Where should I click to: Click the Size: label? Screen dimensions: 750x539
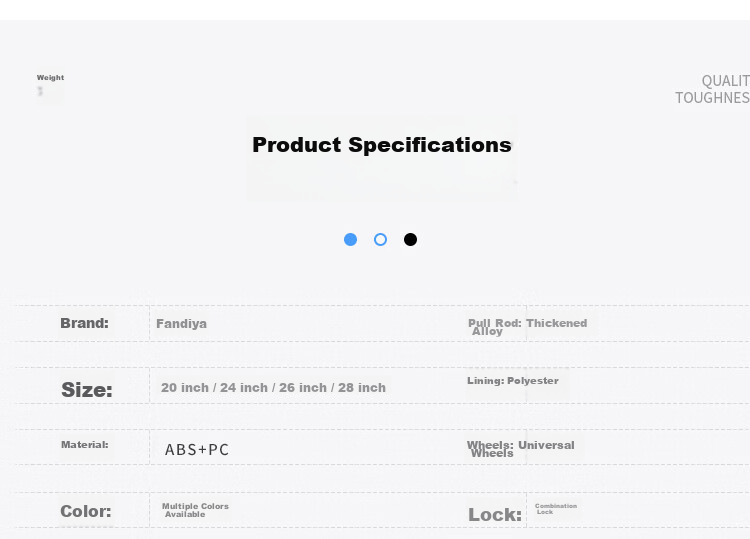(87, 390)
